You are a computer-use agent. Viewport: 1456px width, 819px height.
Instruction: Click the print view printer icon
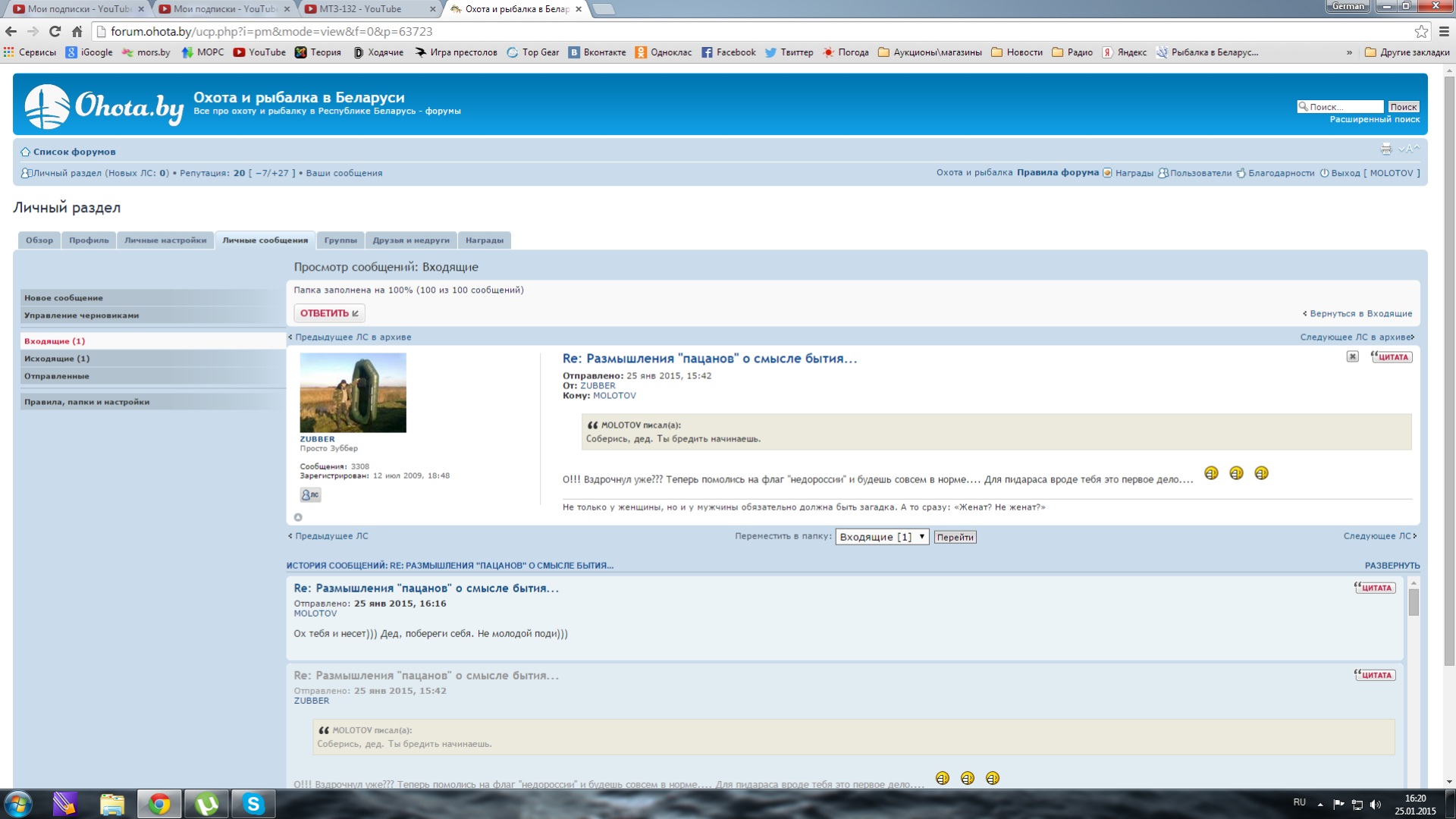tap(1386, 149)
